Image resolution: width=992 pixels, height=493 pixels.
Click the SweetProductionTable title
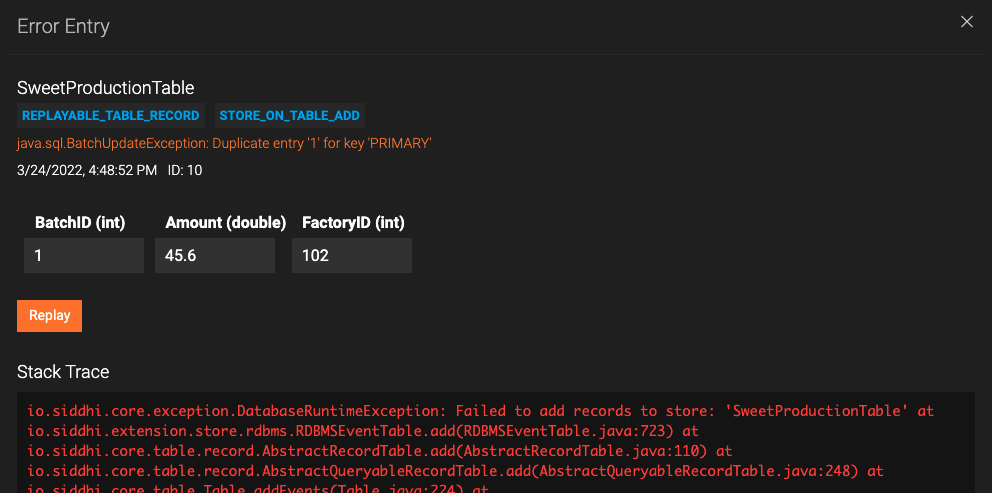point(106,88)
